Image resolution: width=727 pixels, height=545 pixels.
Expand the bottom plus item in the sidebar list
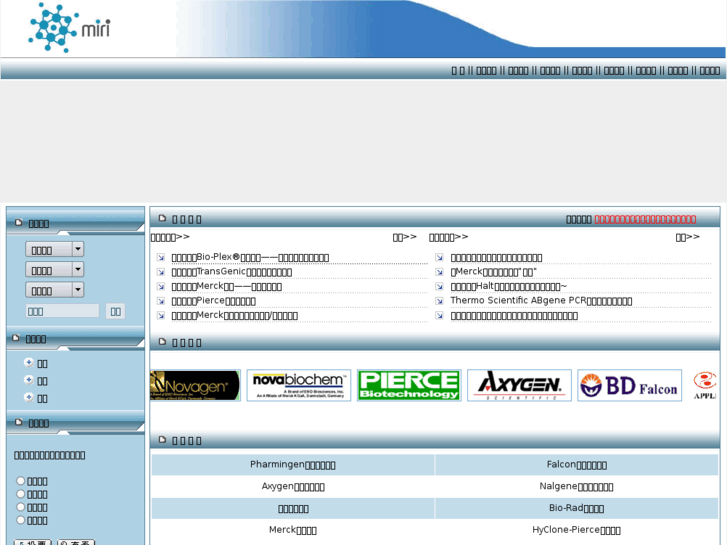29,398
